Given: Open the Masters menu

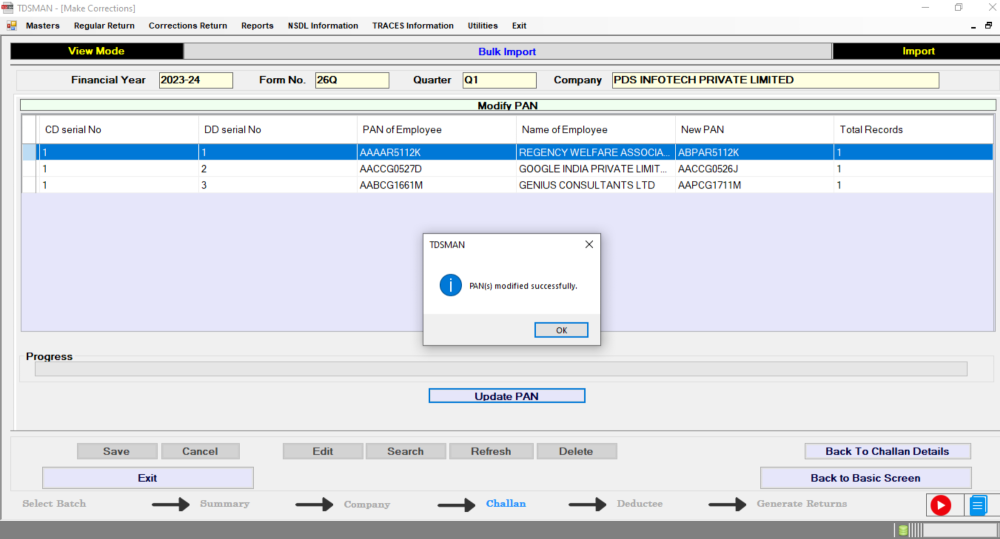Looking at the screenshot, I should (43, 26).
